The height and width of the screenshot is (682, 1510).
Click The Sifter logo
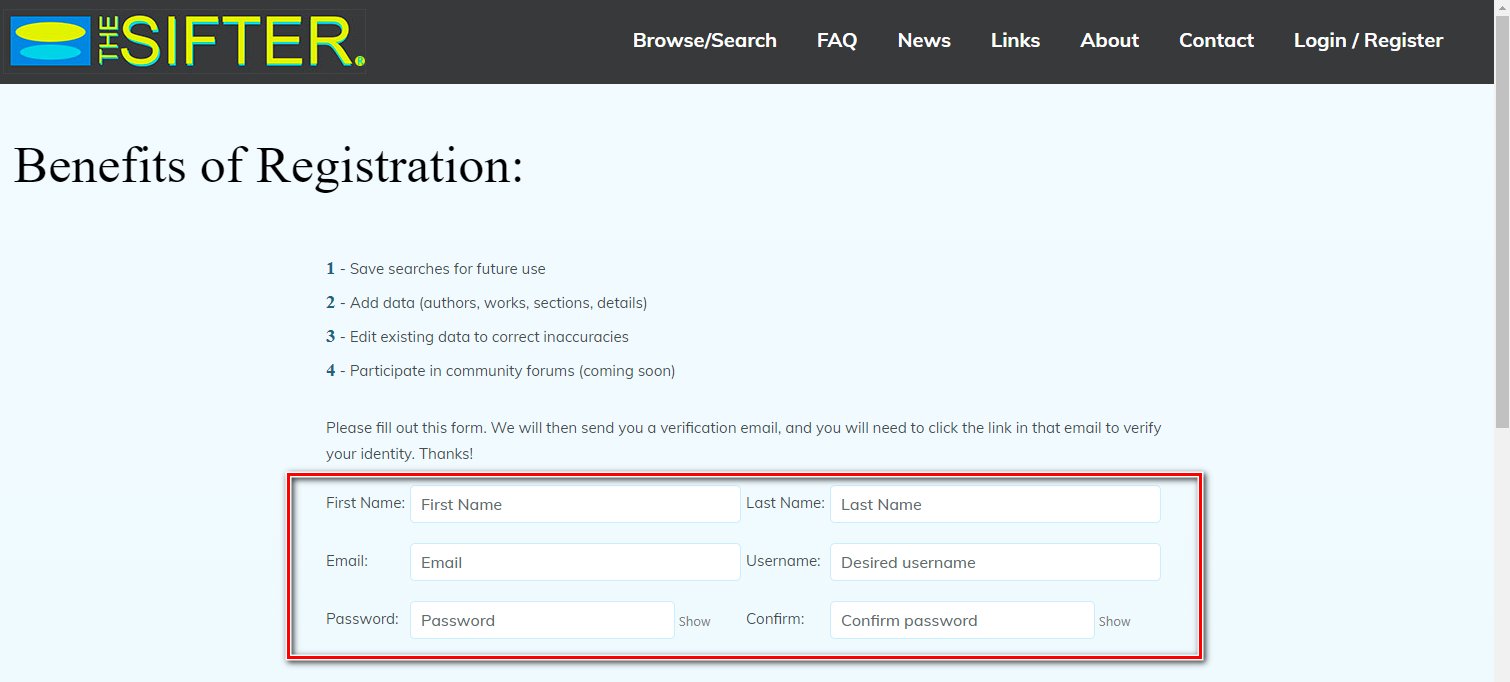(x=186, y=42)
